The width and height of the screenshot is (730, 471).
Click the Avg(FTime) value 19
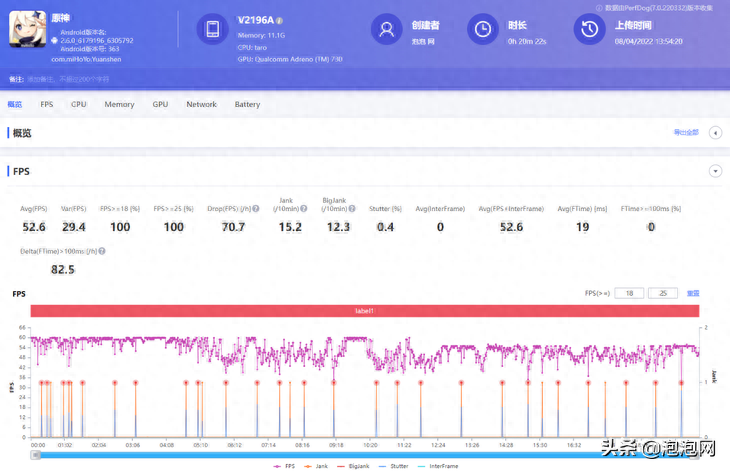582,227
